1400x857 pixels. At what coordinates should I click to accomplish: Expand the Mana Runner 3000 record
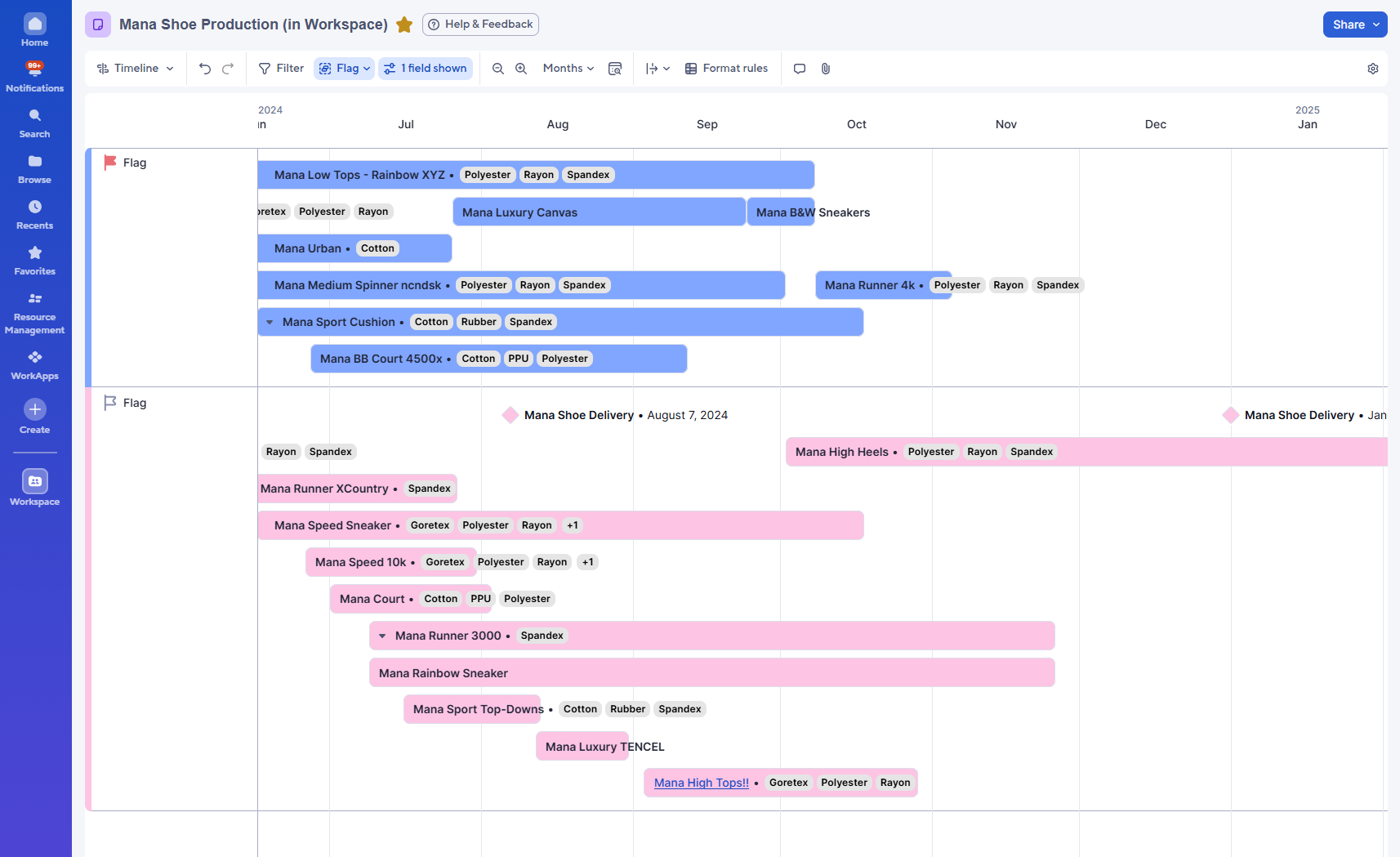[x=383, y=635]
